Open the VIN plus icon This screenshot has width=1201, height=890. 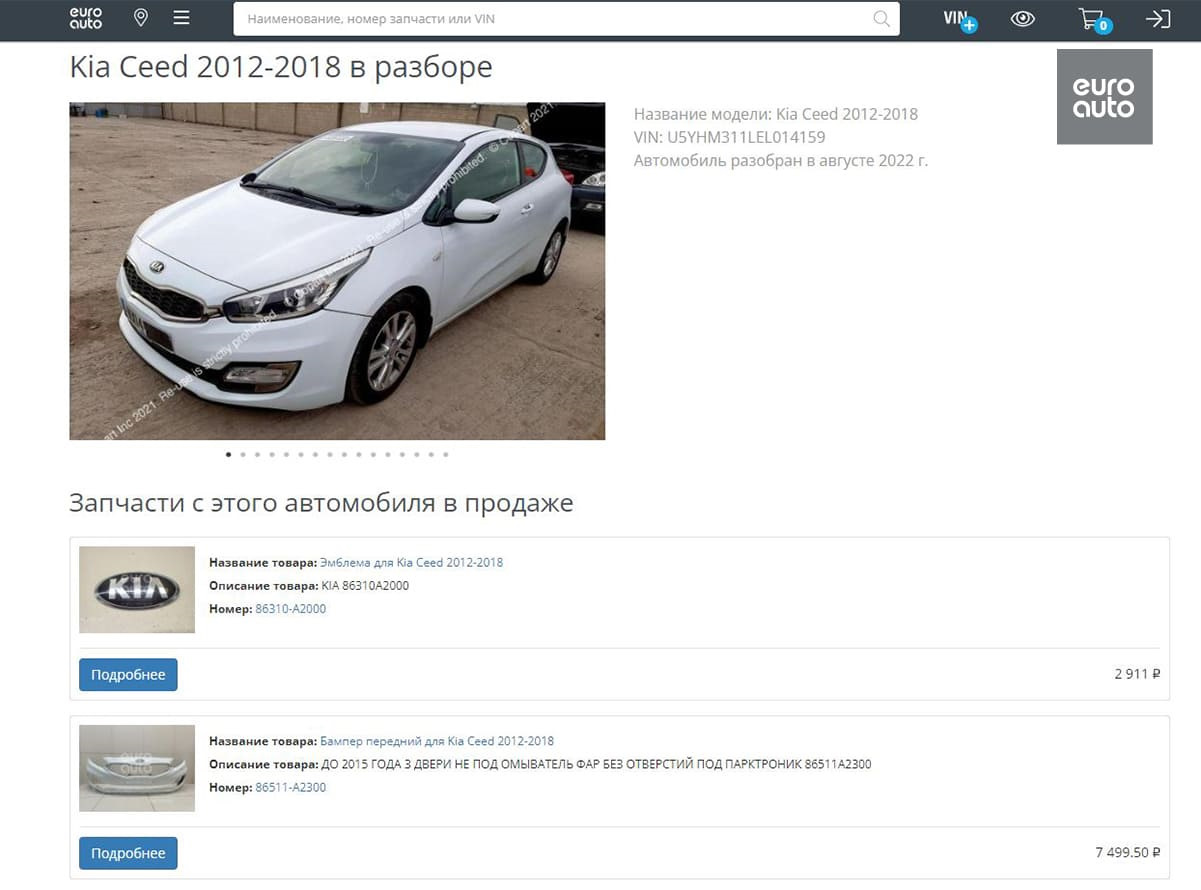960,19
